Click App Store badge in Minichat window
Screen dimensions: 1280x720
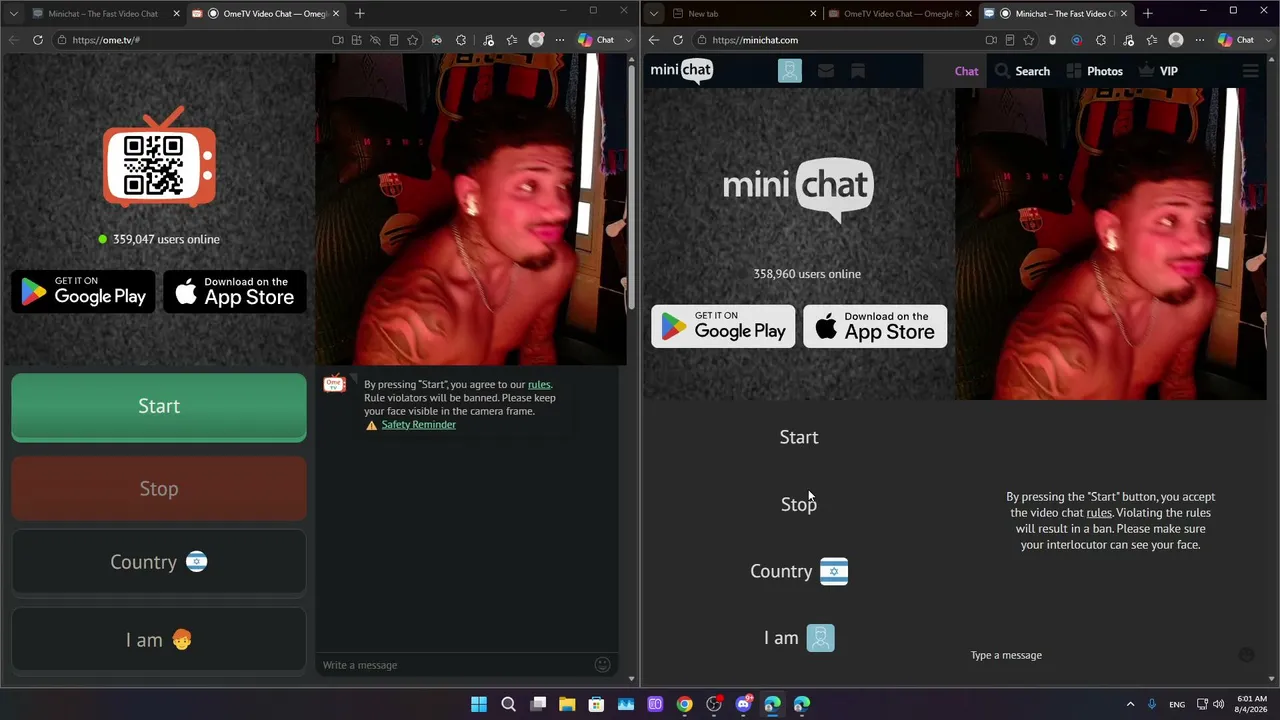[875, 326]
